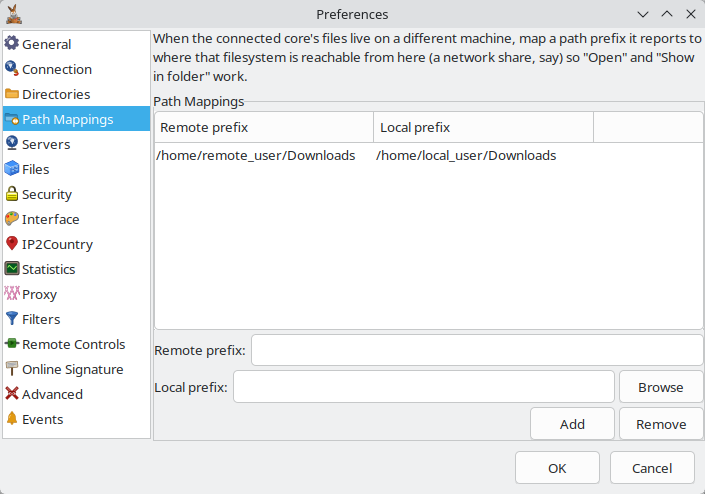Dismiss the dialog with Cancel
The image size is (705, 494).
pos(652,468)
